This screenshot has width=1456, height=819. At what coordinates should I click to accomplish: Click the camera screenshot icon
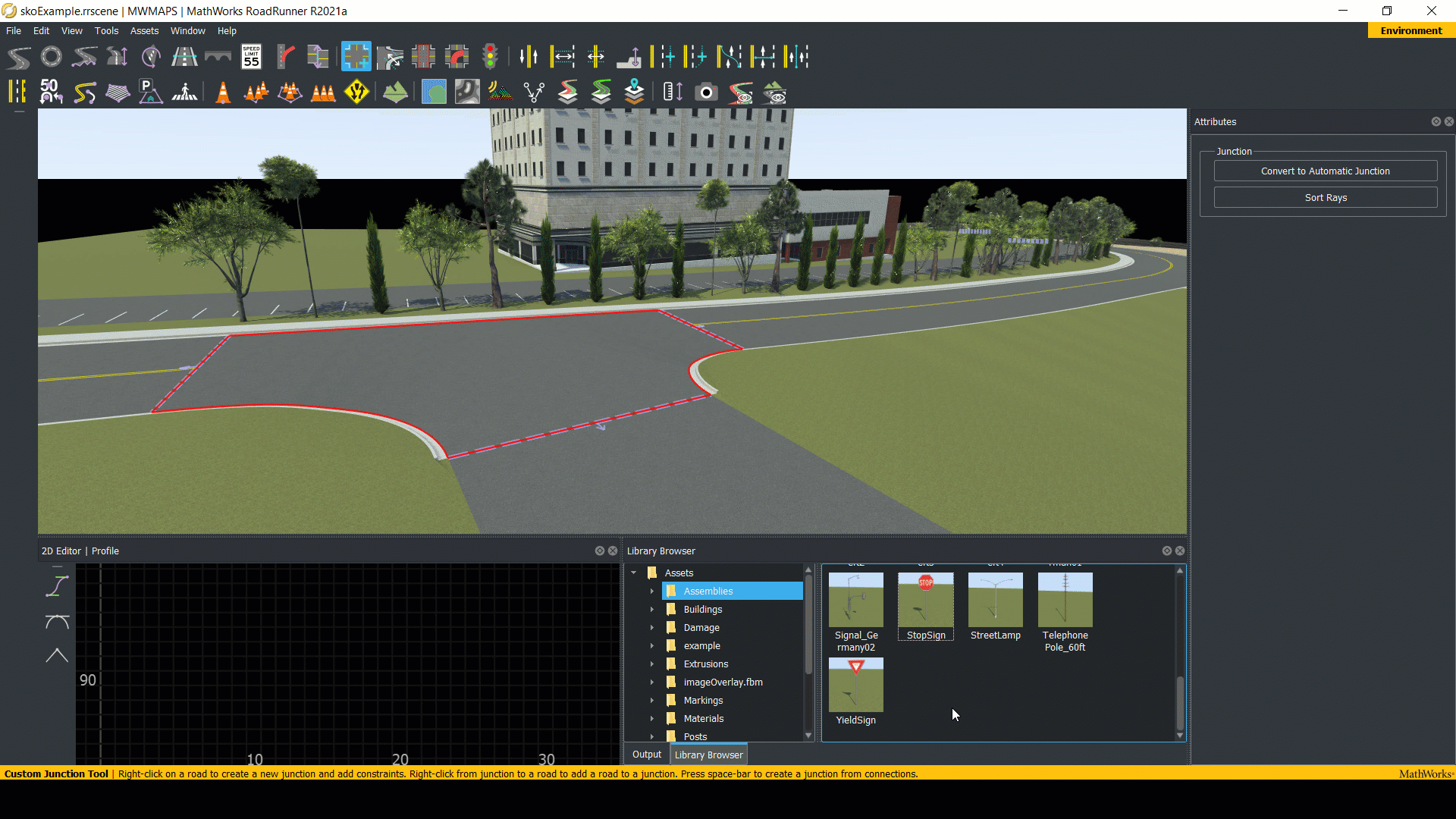click(706, 93)
